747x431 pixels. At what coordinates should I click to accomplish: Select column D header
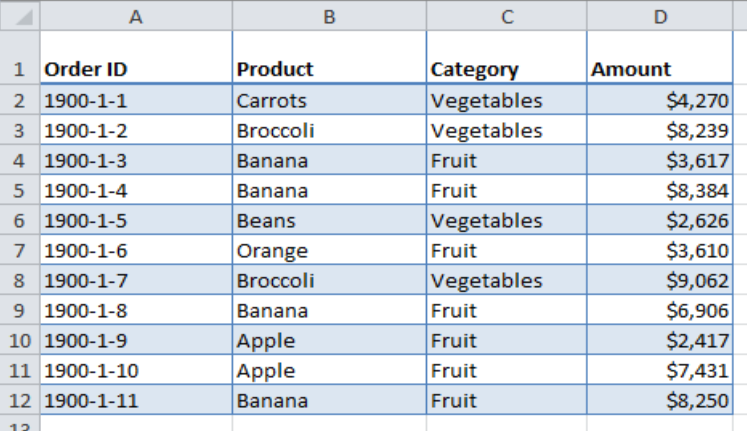click(660, 16)
